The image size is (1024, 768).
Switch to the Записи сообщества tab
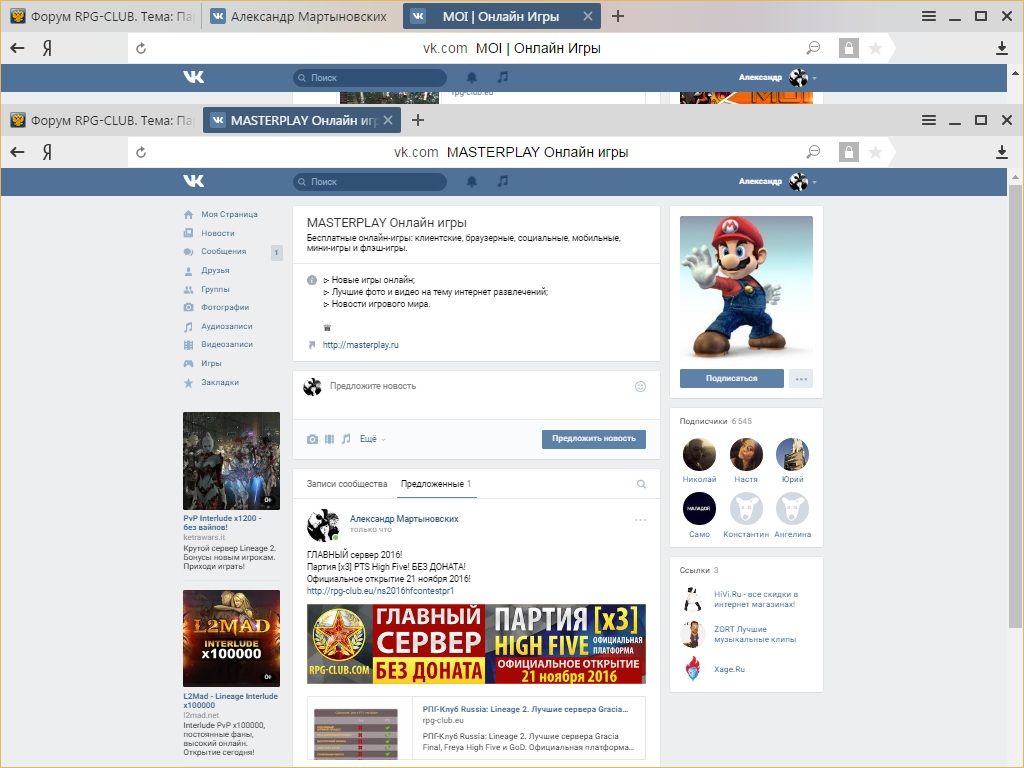click(x=346, y=484)
